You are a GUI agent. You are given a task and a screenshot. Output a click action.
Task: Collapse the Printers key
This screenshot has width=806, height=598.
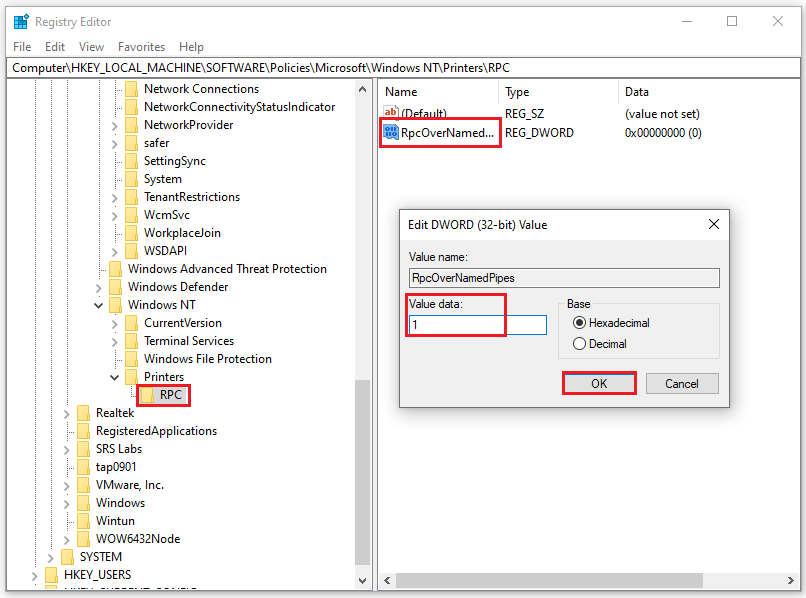point(115,377)
